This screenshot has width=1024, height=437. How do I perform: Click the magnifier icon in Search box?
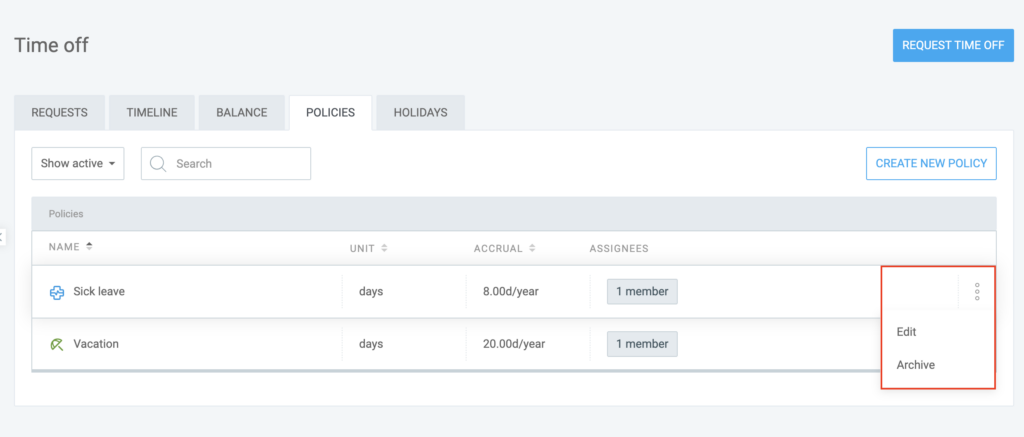point(158,163)
